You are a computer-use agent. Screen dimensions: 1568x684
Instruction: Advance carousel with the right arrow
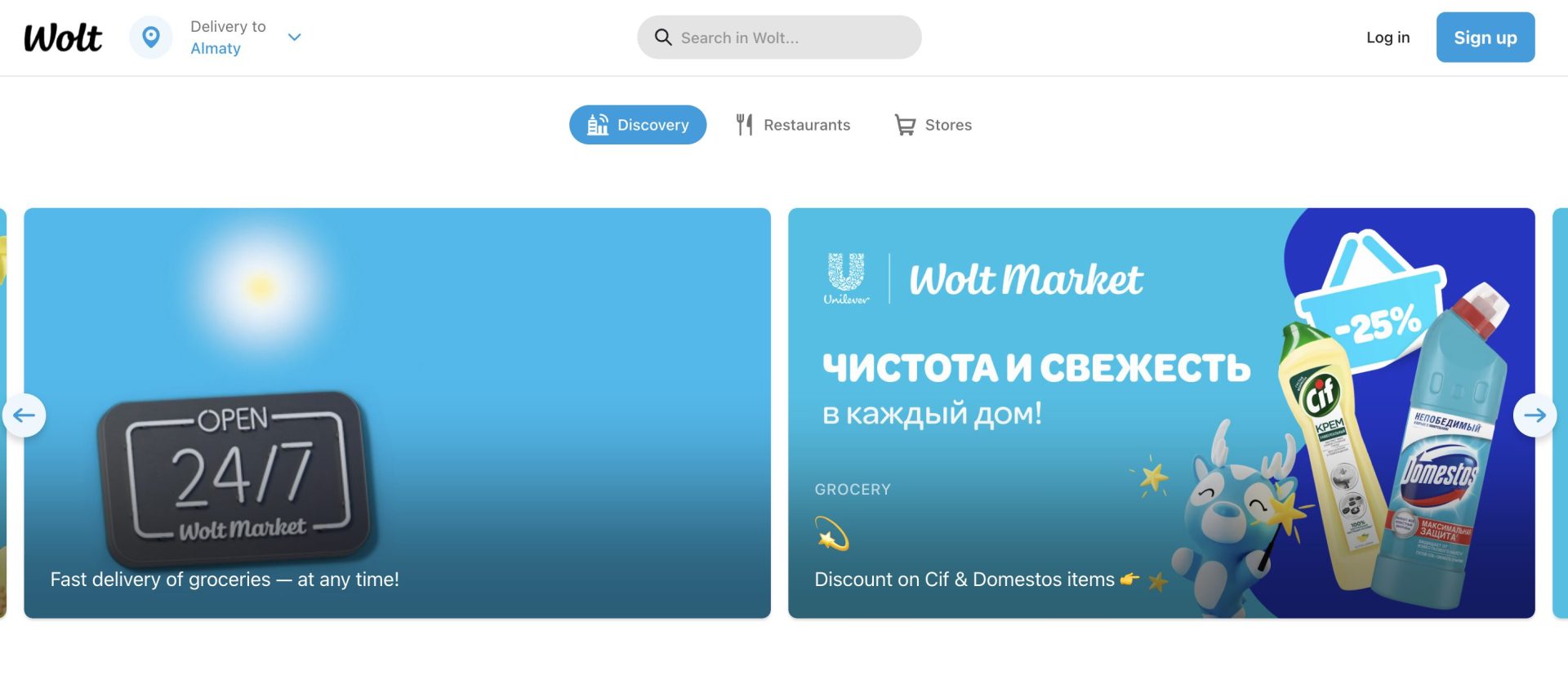pos(1535,415)
